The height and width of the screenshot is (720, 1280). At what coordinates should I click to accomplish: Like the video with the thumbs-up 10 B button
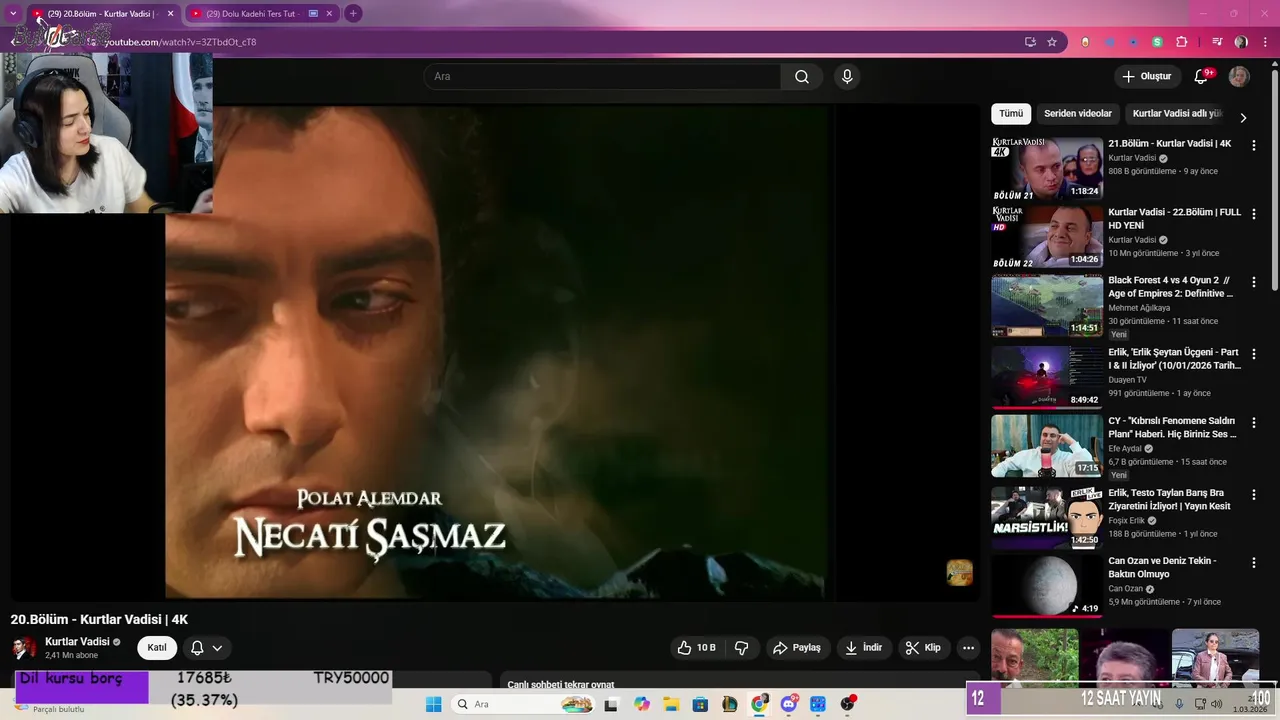click(696, 648)
